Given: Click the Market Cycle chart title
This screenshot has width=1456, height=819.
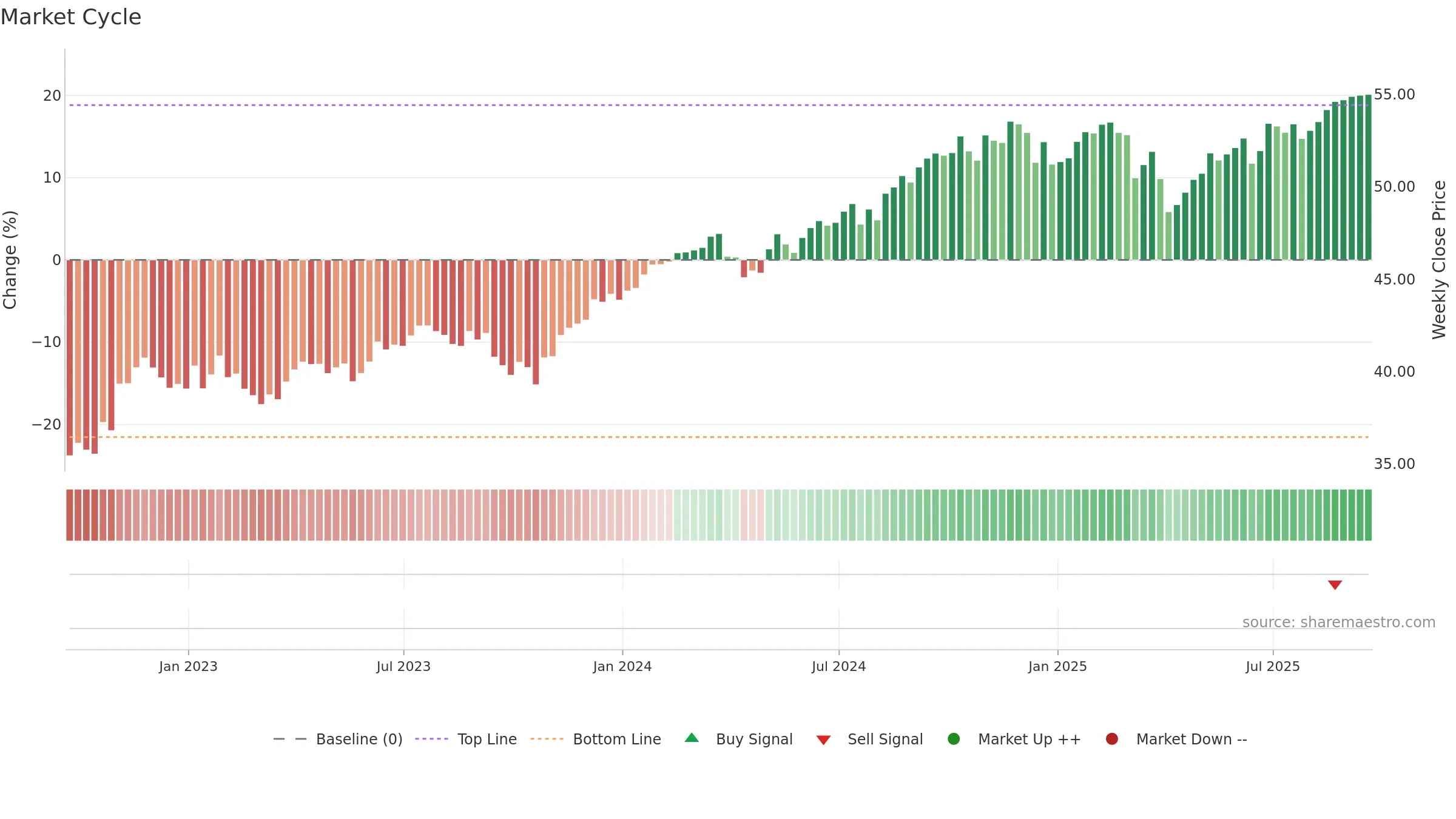Looking at the screenshot, I should pos(71,17).
